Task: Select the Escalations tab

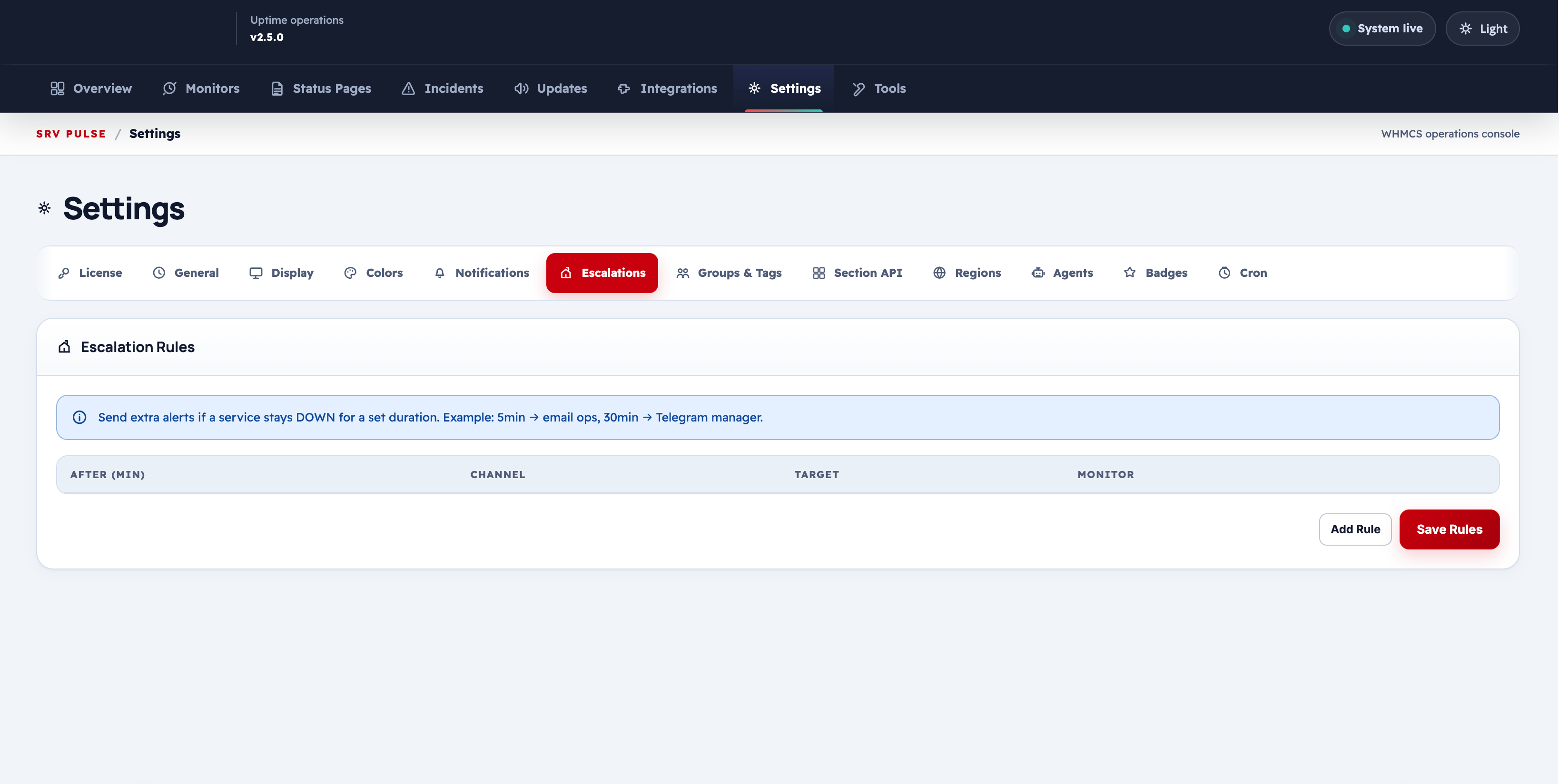Action: click(x=602, y=273)
